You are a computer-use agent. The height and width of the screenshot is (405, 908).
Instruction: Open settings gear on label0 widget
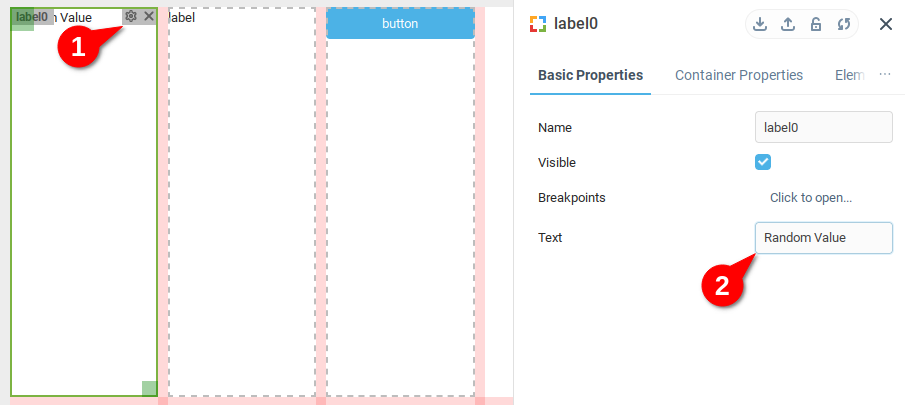[131, 17]
